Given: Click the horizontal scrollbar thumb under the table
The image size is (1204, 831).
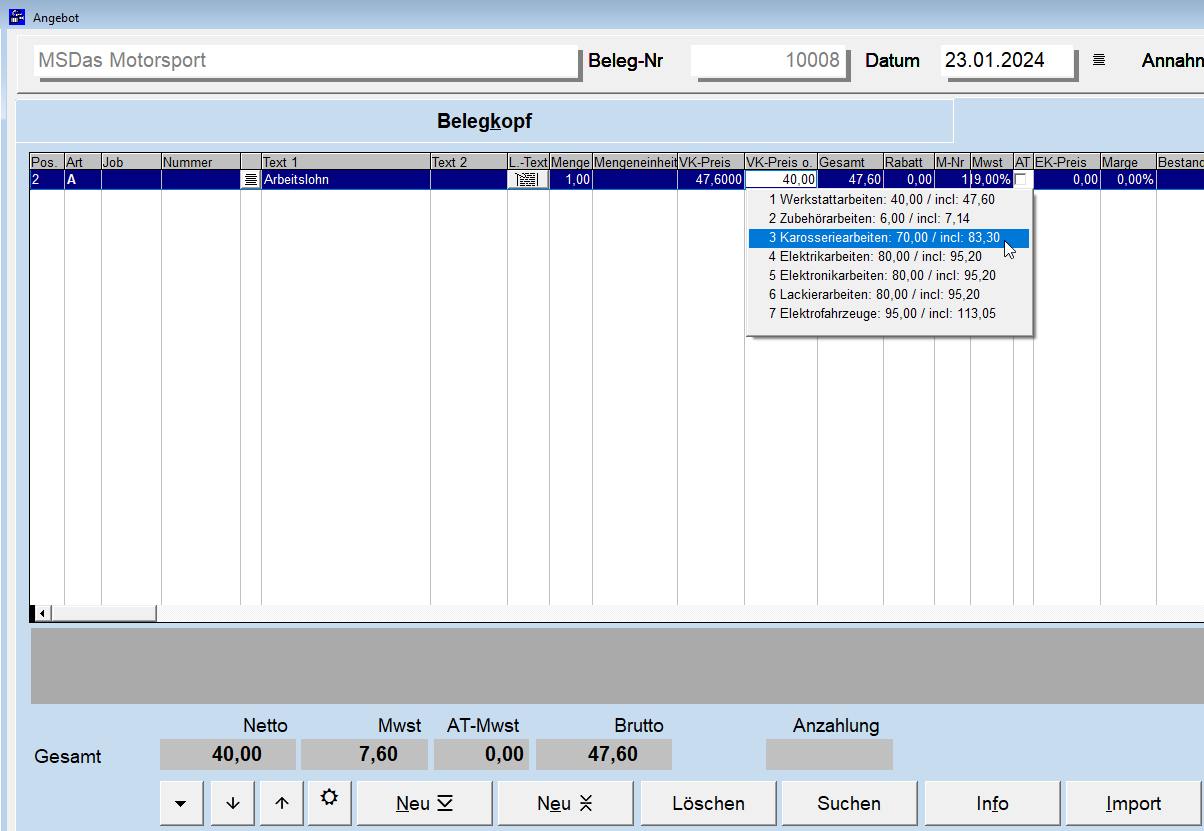Looking at the screenshot, I should 103,613.
